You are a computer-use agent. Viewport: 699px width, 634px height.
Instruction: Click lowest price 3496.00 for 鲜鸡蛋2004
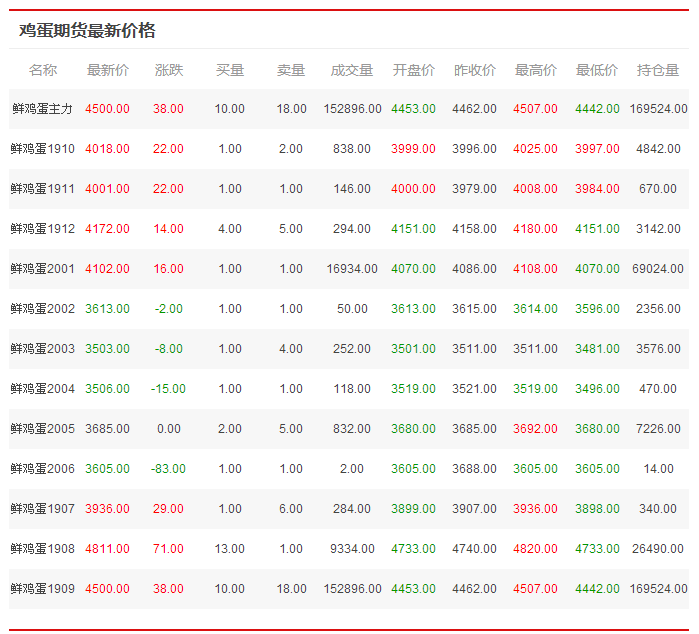coord(597,389)
